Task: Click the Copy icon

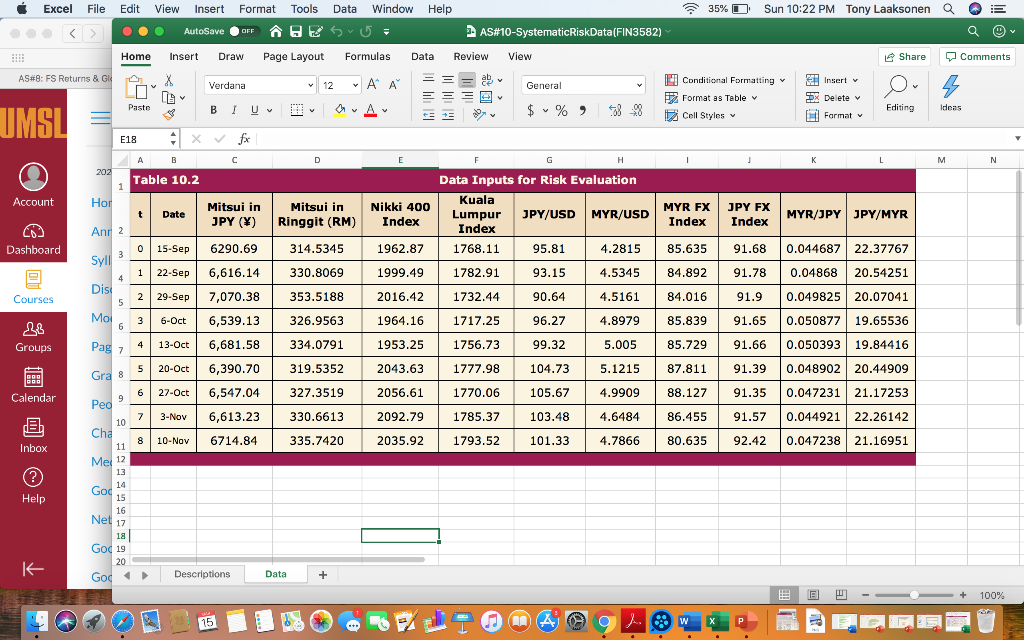Action: pos(169,97)
